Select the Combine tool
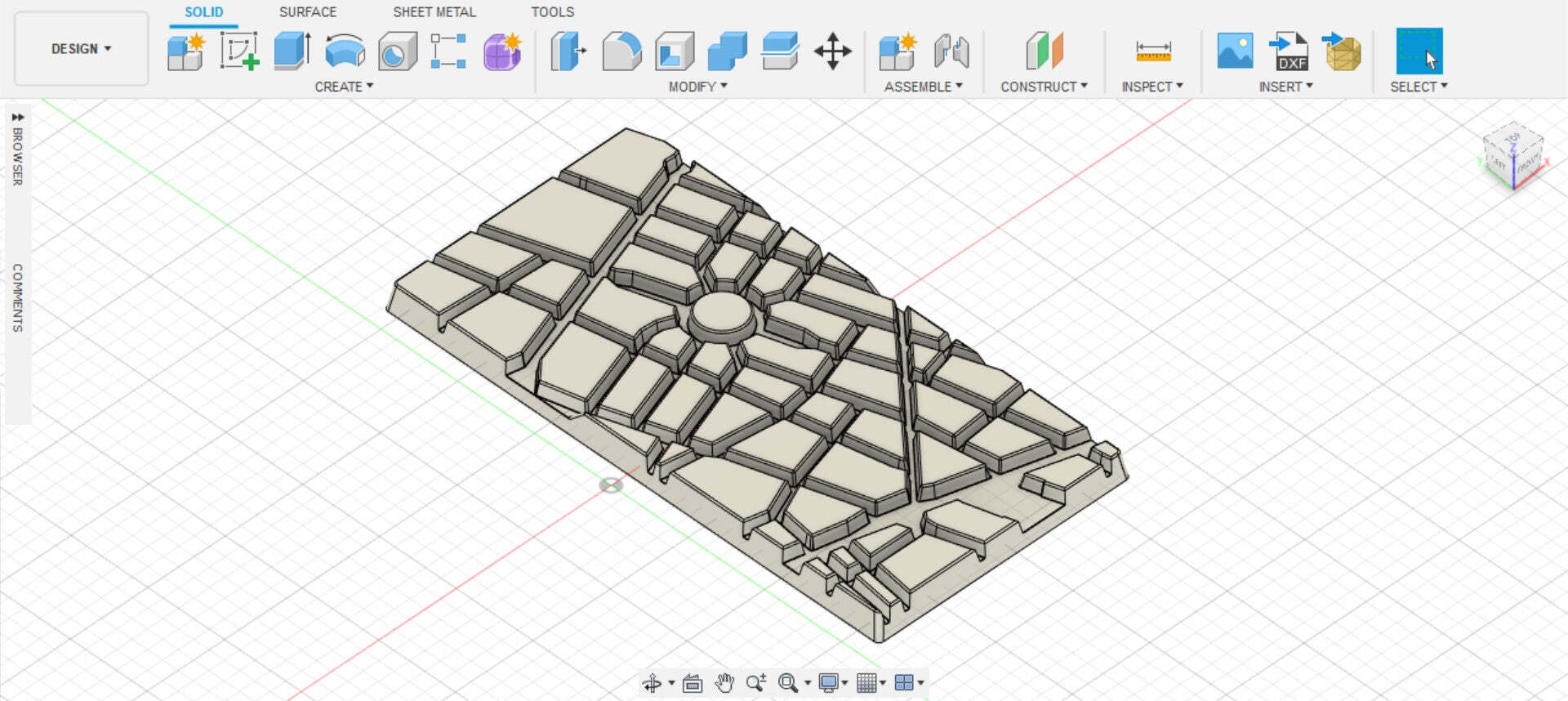 click(x=727, y=51)
